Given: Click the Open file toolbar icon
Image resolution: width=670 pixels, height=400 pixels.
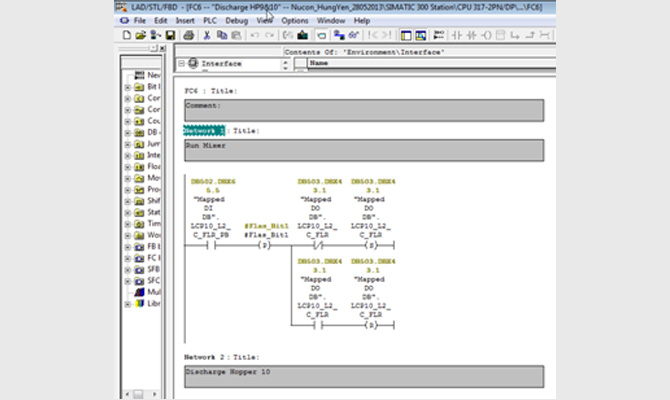Looking at the screenshot, I should tap(141, 35).
